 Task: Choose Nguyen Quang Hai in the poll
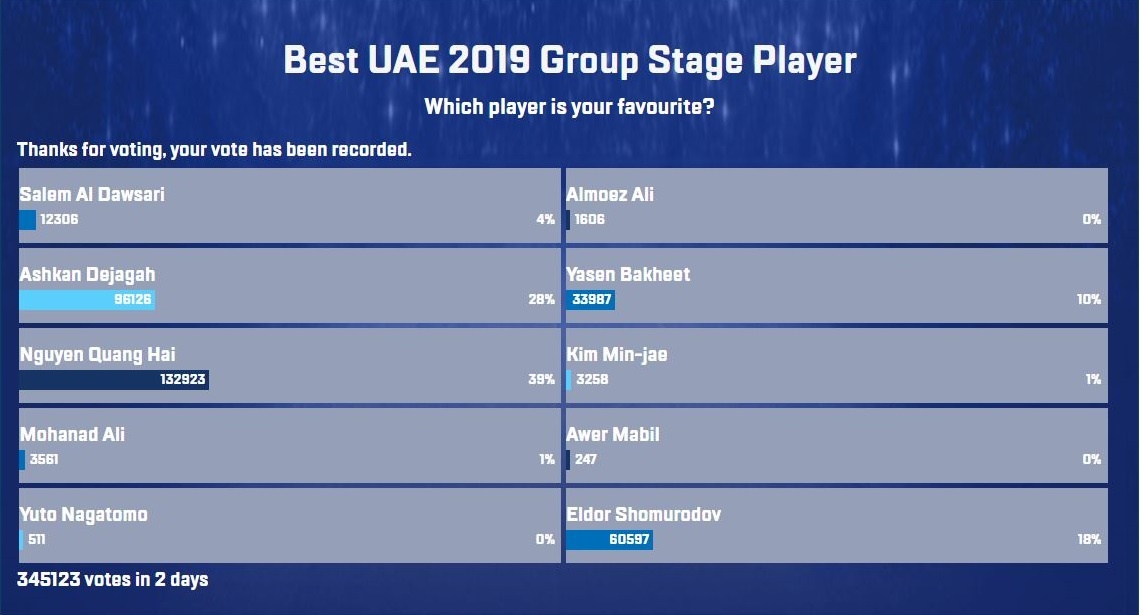click(x=98, y=355)
